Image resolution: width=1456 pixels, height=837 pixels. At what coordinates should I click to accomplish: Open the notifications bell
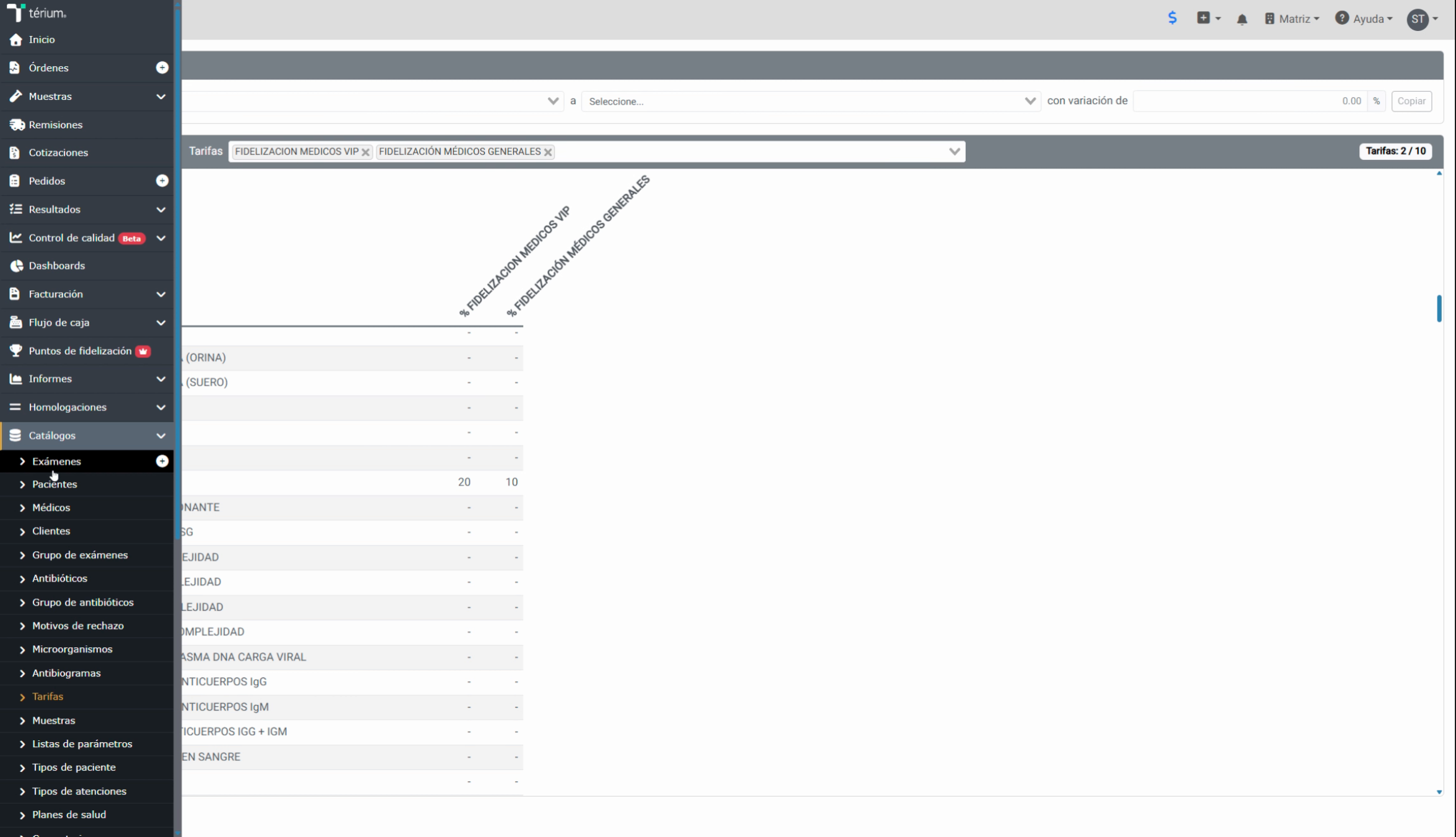click(x=1242, y=19)
